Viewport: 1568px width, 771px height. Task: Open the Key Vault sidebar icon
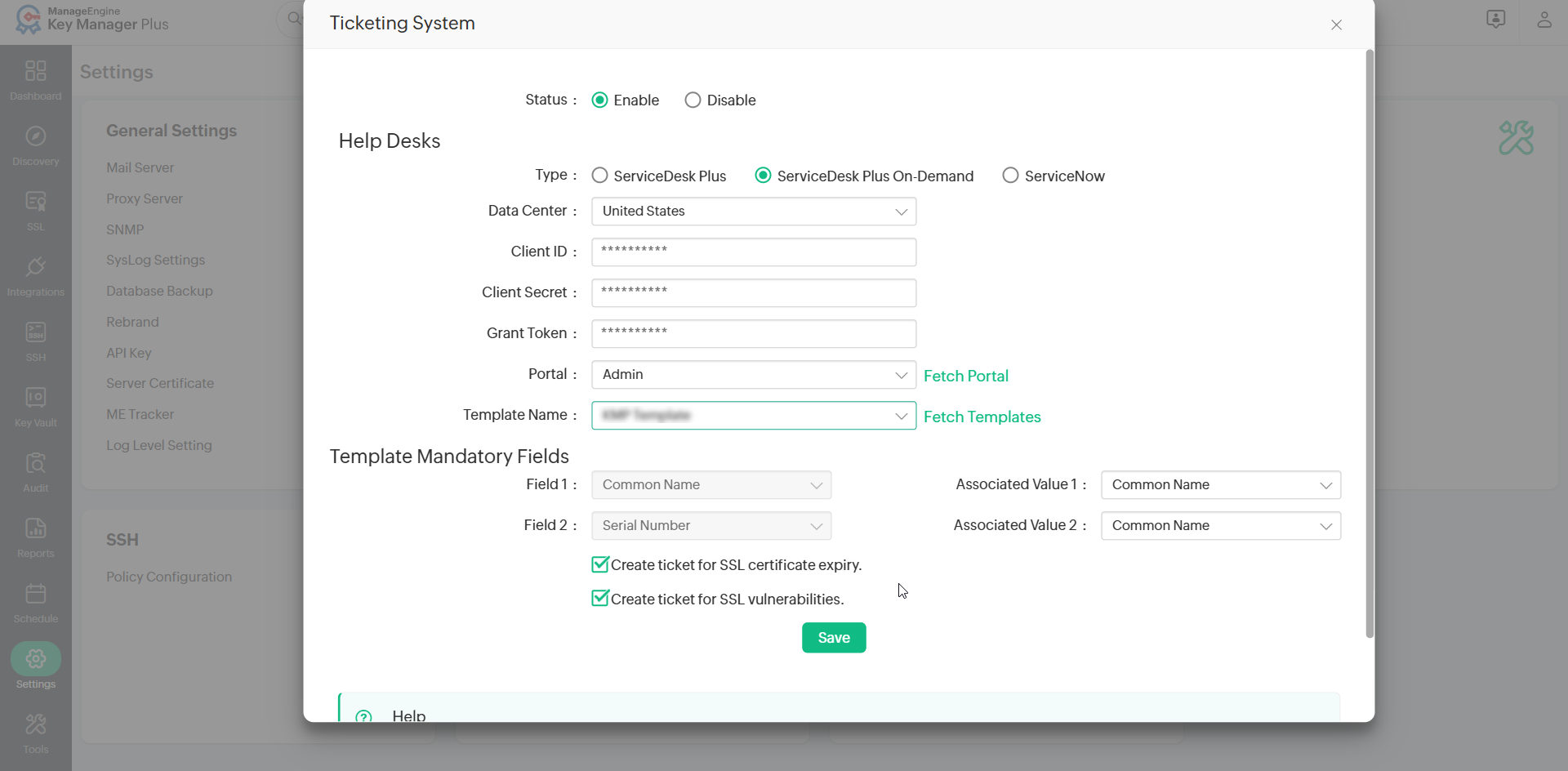[x=35, y=406]
